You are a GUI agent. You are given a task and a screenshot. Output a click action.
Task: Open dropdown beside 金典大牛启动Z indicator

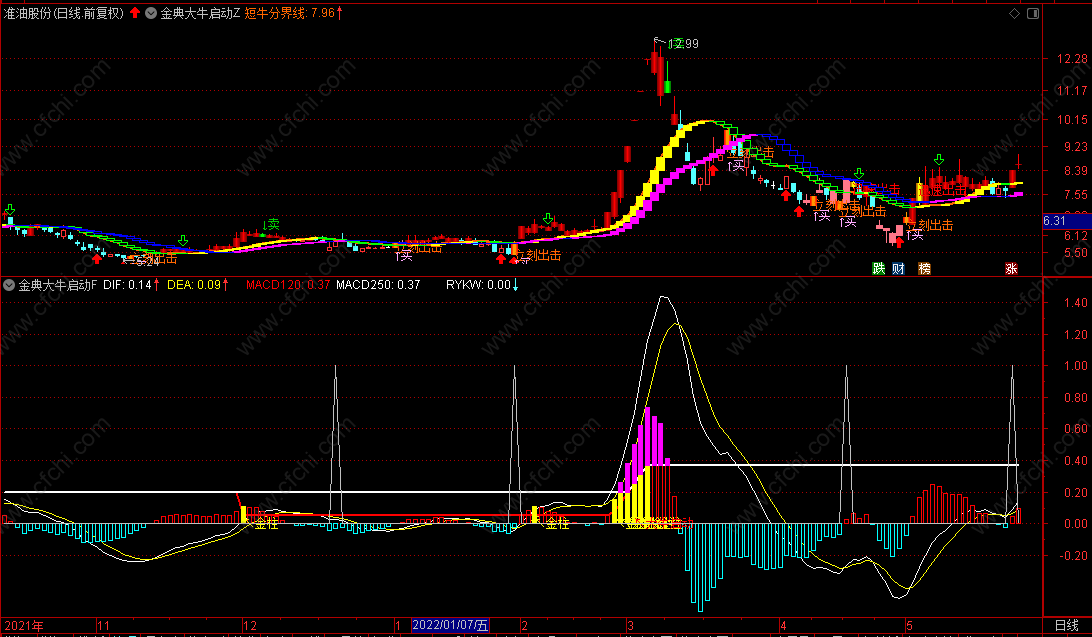point(150,13)
